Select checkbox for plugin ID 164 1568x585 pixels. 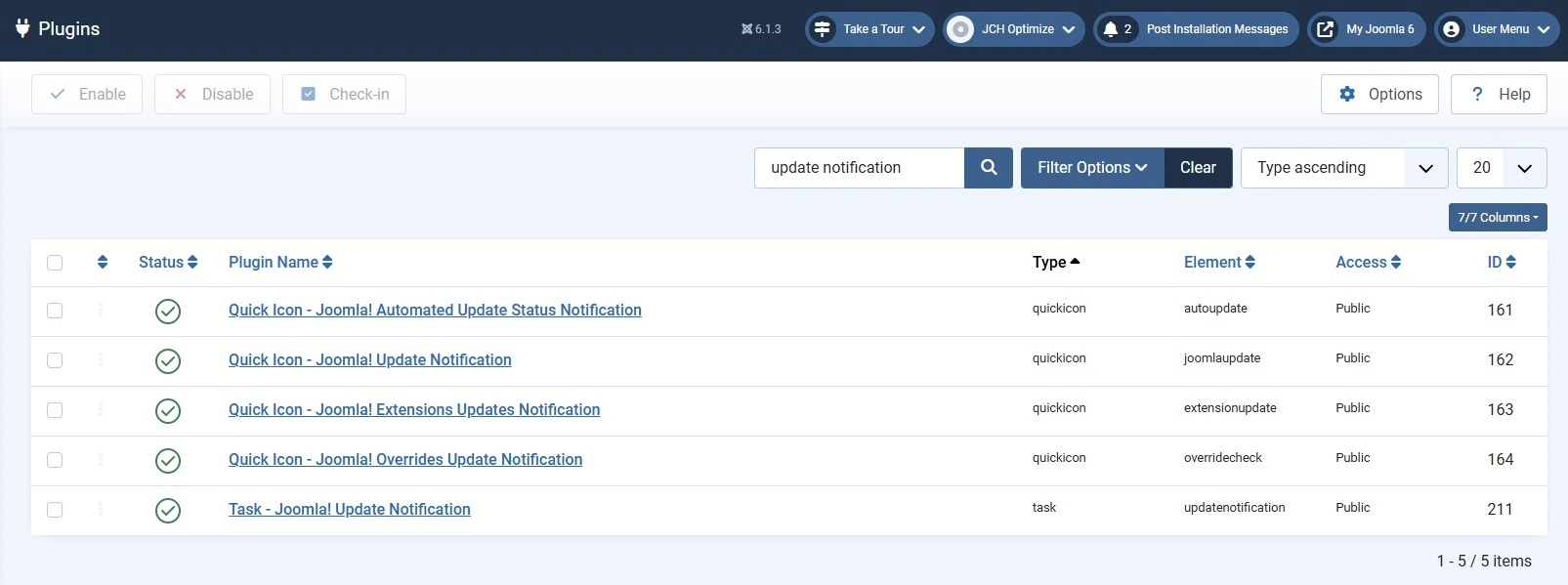55,460
